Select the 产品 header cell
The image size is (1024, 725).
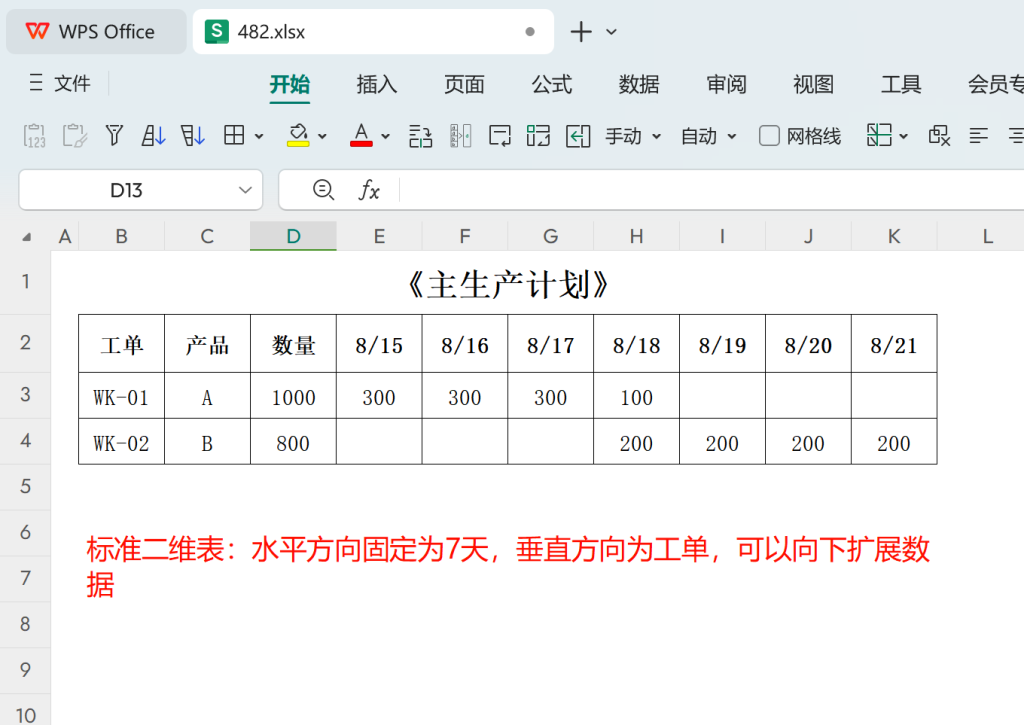tap(207, 344)
